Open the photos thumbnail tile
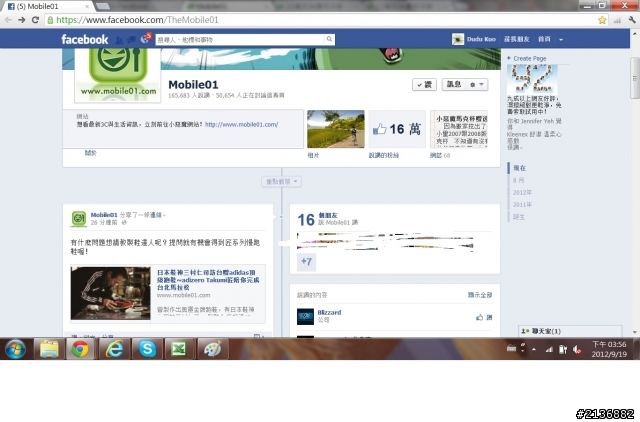Screen dimensions: 640x422 (336, 129)
